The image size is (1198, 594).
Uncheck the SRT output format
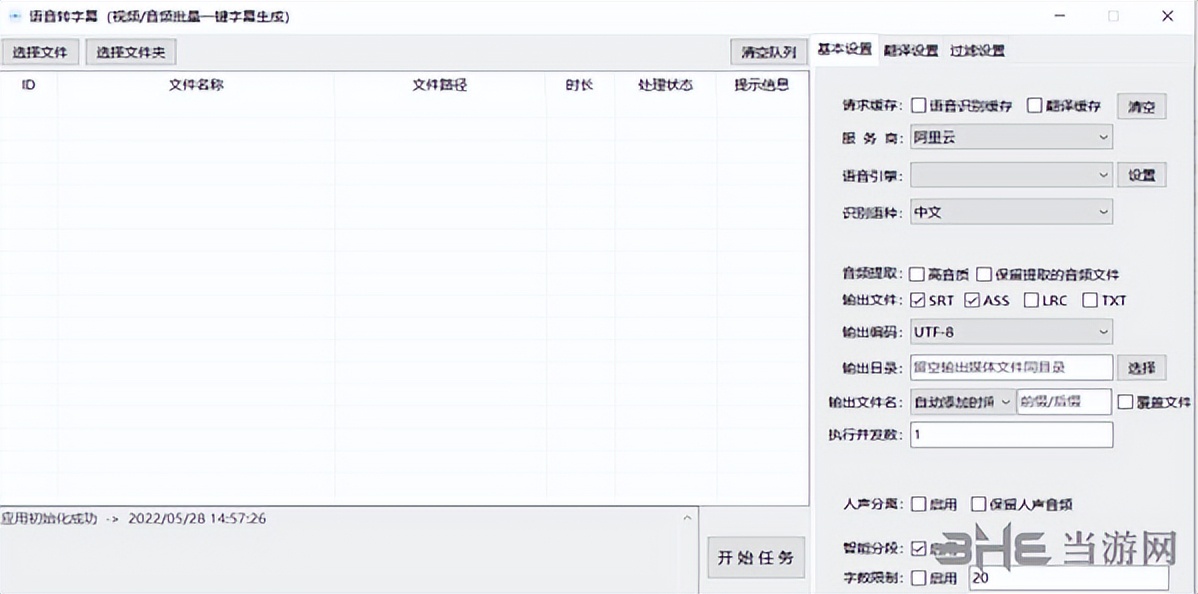pos(918,300)
